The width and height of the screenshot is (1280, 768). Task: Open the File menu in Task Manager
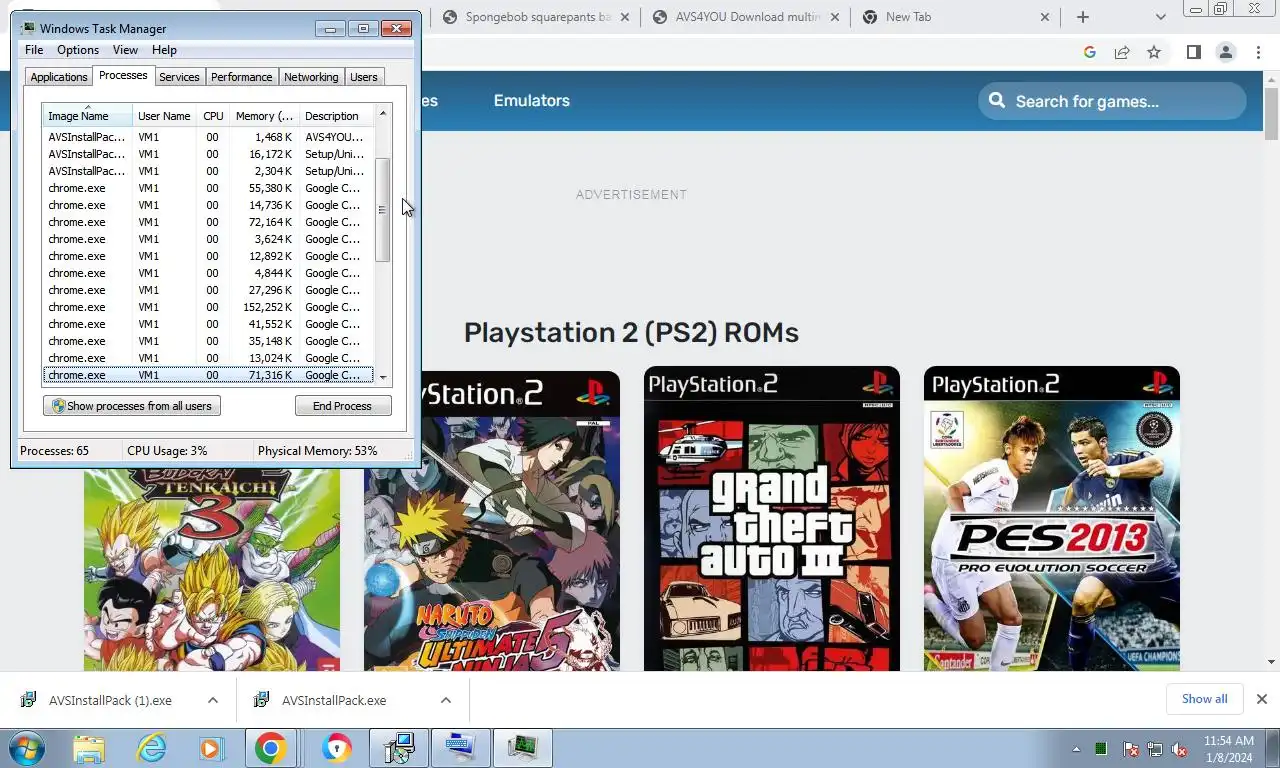point(34,50)
